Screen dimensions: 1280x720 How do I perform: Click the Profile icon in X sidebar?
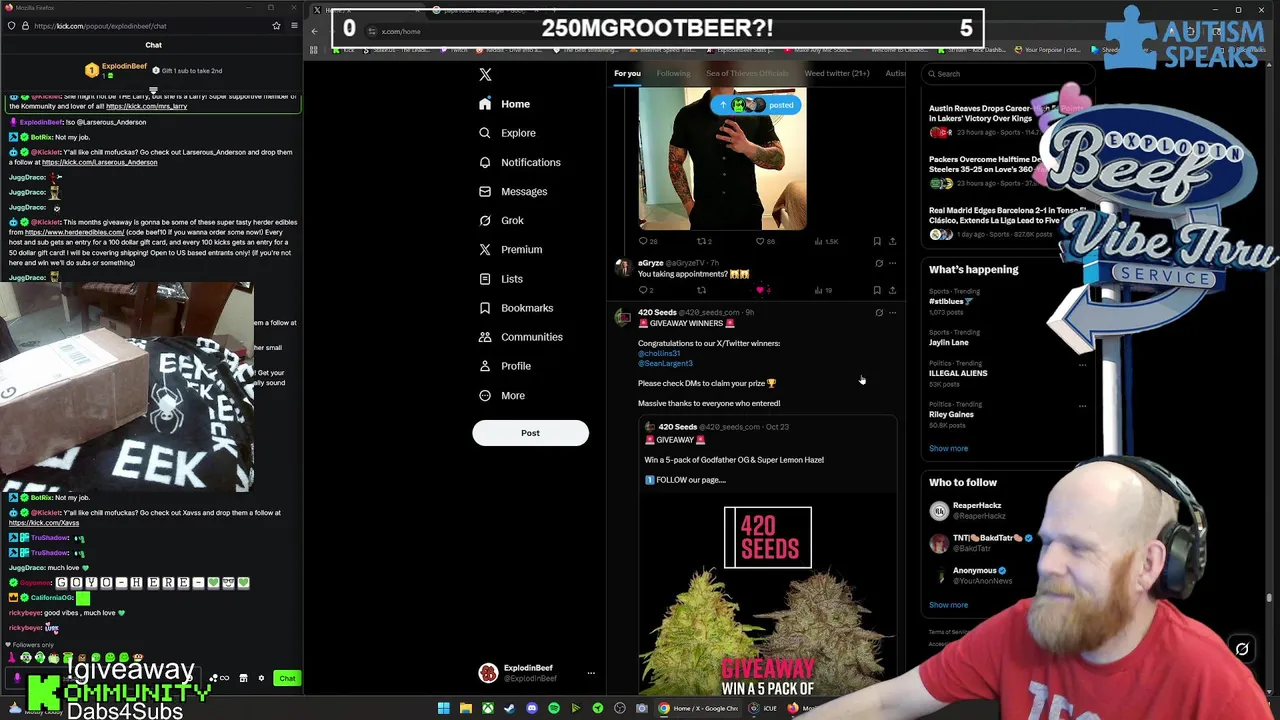[x=485, y=366]
